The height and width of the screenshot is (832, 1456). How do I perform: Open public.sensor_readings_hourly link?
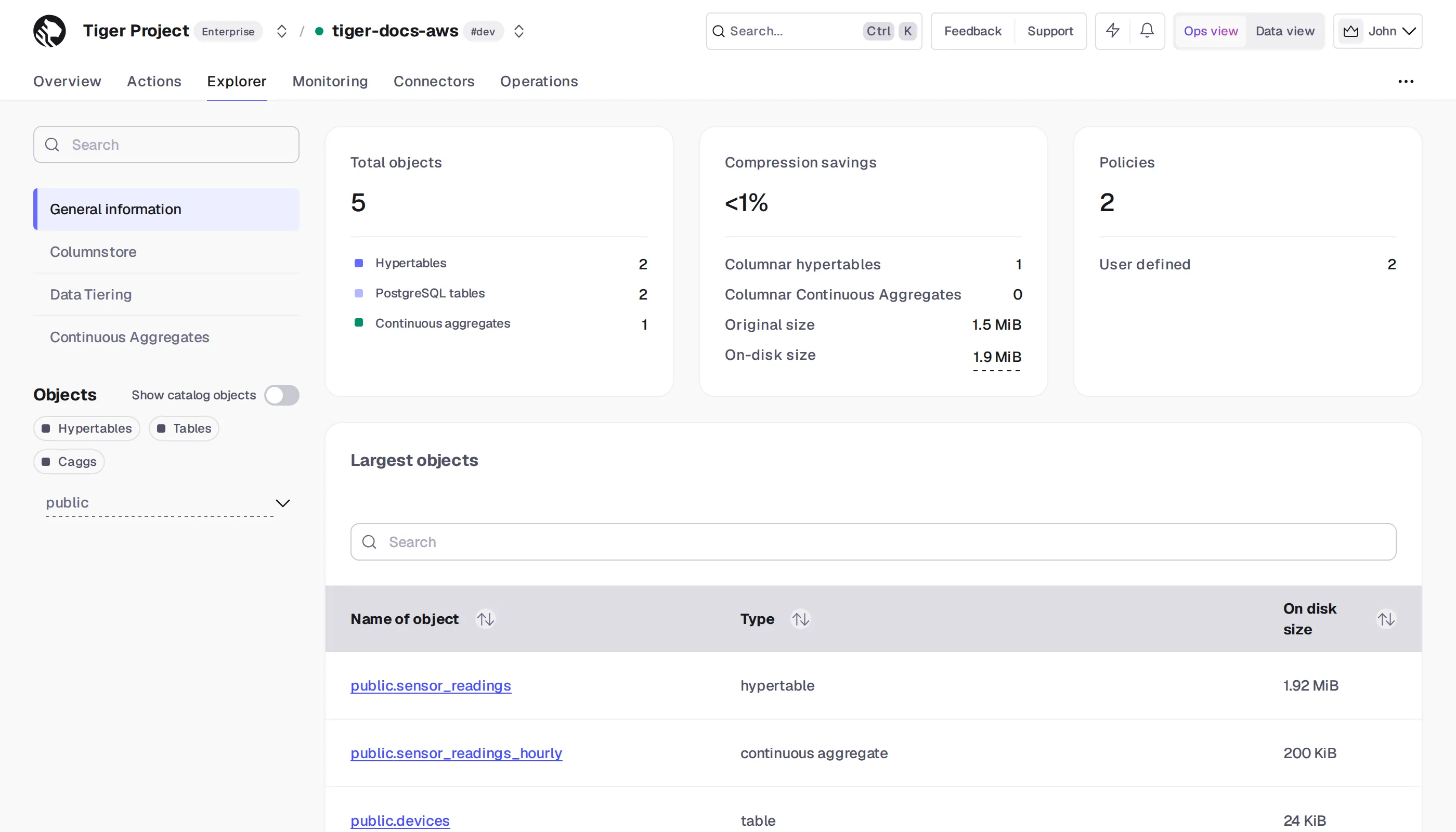point(456,753)
